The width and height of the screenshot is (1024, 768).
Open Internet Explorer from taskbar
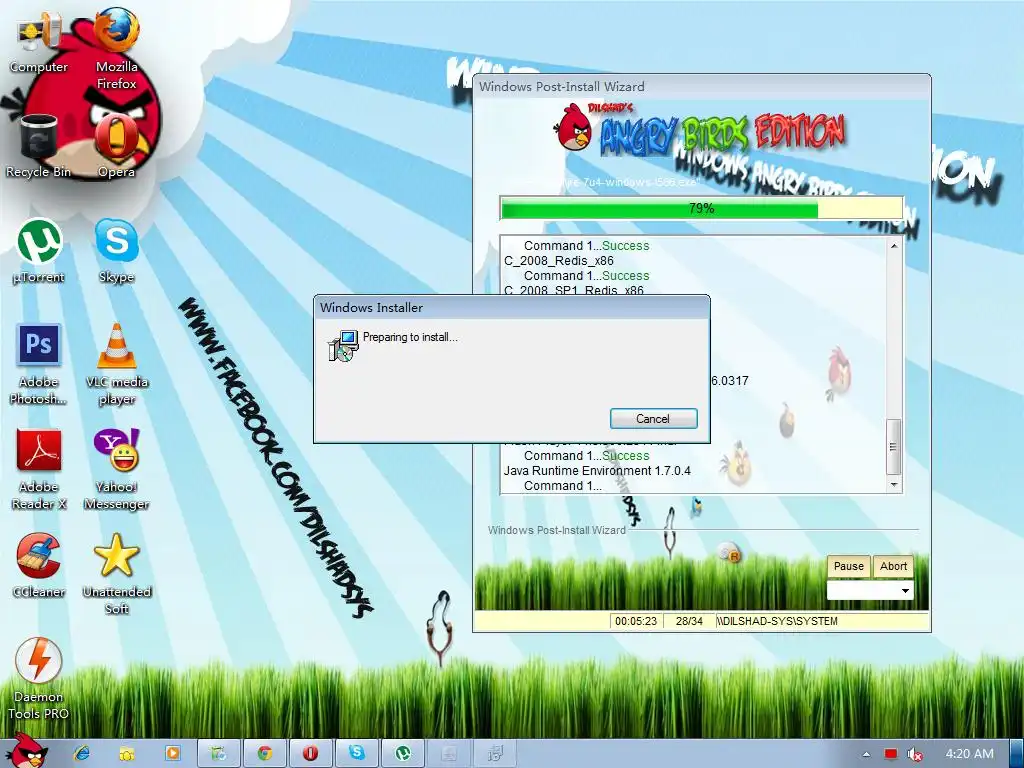pos(82,753)
